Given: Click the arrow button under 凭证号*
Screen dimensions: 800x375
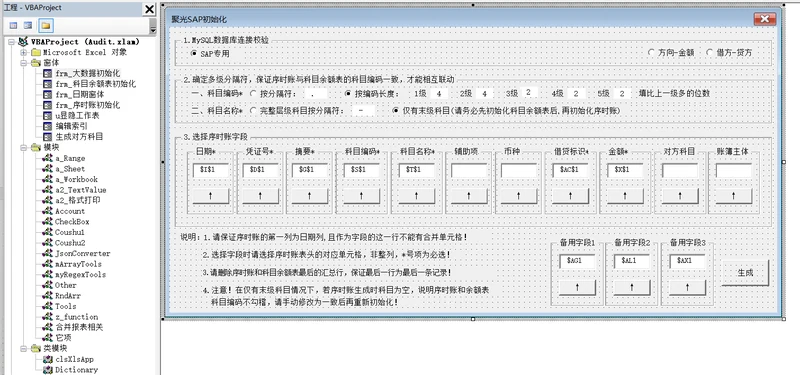Looking at the screenshot, I should click(260, 195).
